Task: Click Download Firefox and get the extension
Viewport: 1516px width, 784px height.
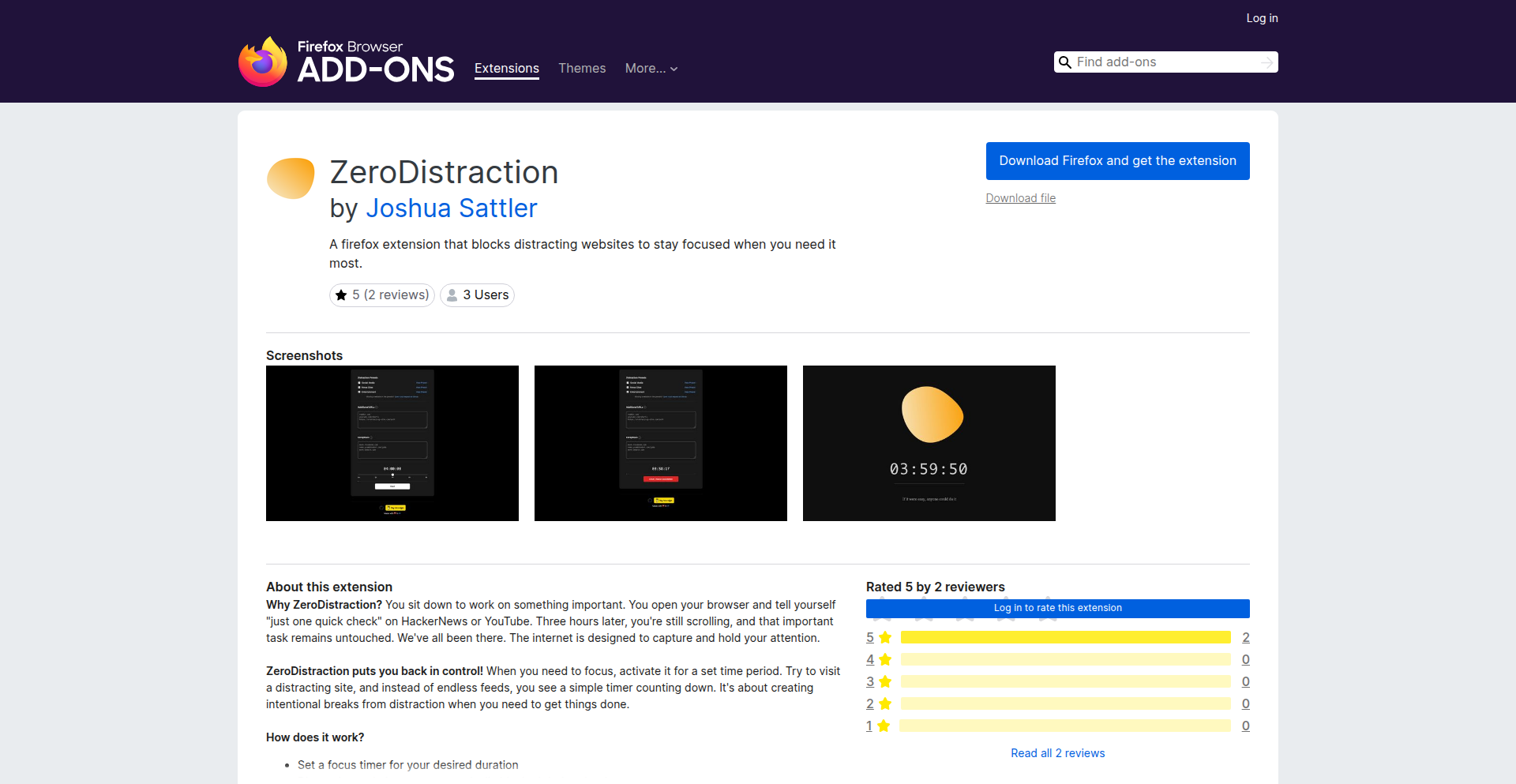Action: click(x=1118, y=161)
